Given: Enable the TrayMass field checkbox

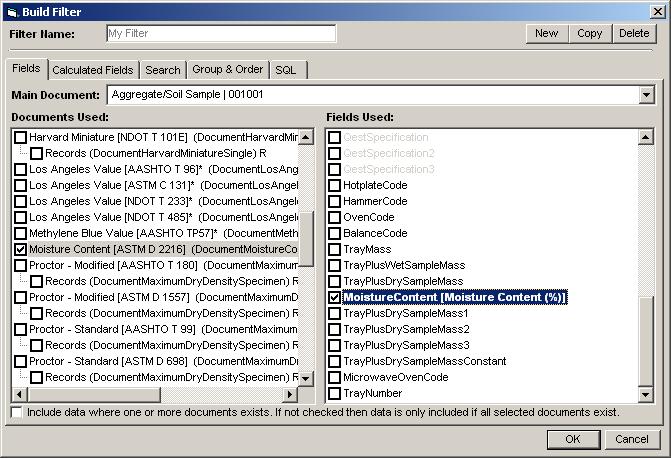Looking at the screenshot, I should coord(335,249).
